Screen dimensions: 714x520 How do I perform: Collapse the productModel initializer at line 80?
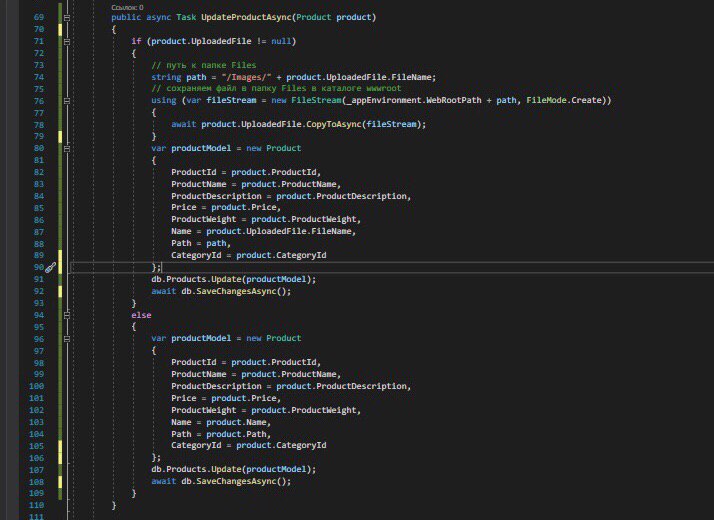click(x=67, y=148)
